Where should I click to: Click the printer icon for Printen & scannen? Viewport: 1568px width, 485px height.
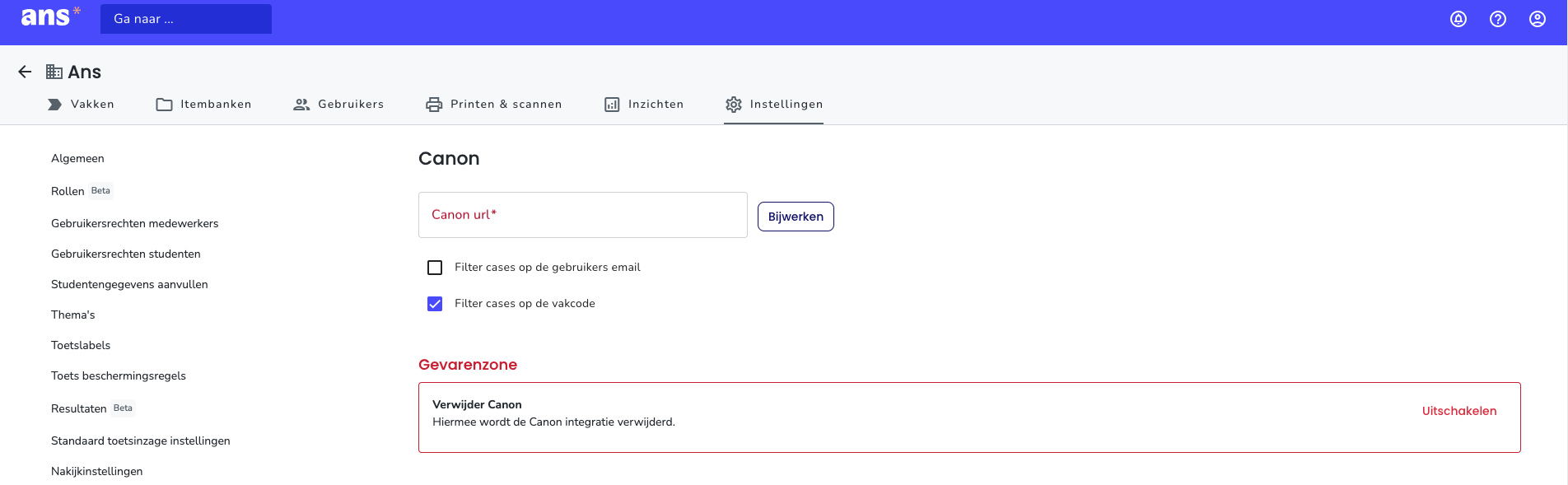point(434,105)
